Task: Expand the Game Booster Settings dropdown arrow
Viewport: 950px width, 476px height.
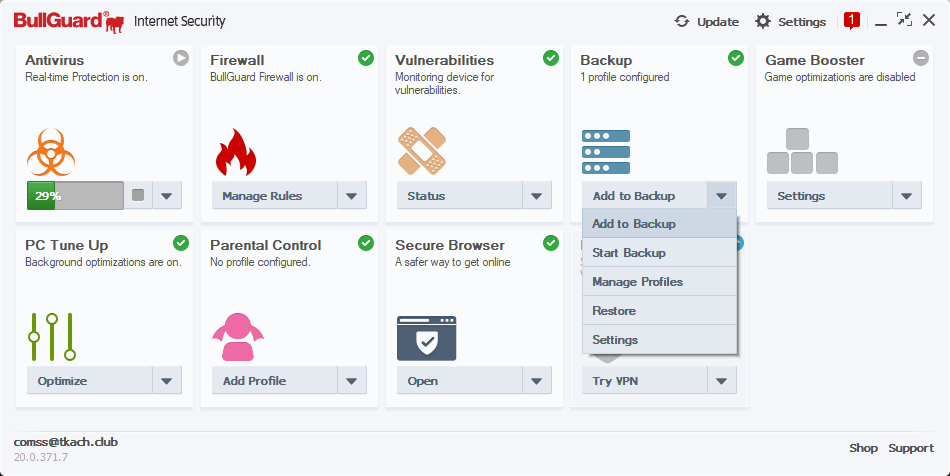Action: (x=907, y=196)
